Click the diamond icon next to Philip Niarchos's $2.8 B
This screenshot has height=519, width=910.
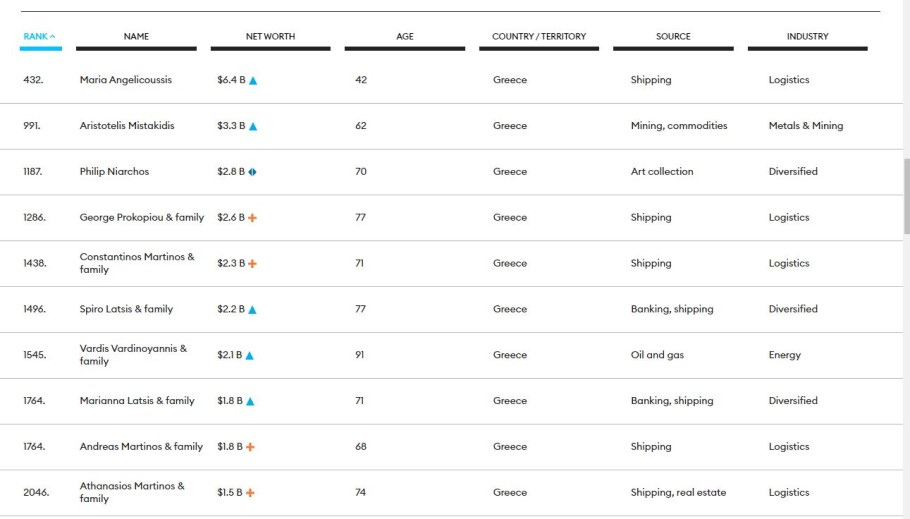coord(252,172)
